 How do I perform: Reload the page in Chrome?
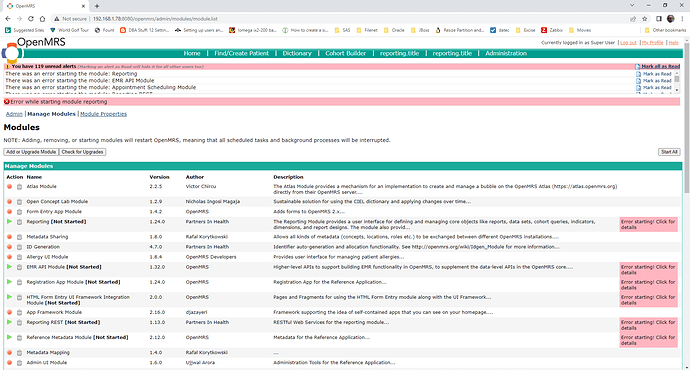pos(30,18)
